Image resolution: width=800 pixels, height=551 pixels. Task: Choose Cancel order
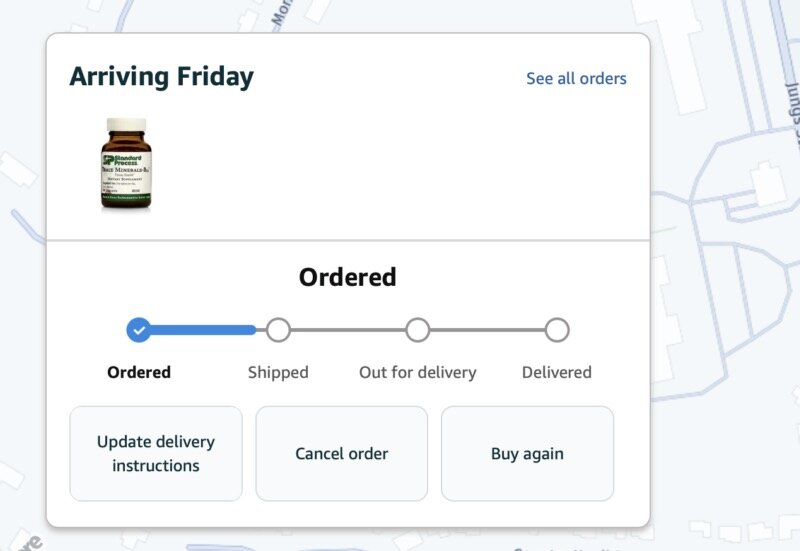point(341,454)
